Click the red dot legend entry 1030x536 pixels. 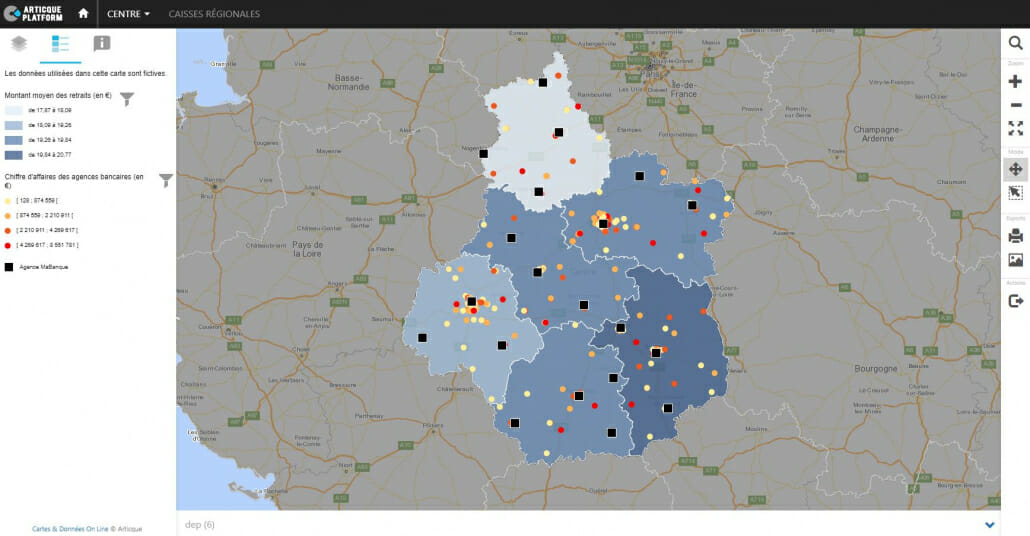(x=8, y=245)
